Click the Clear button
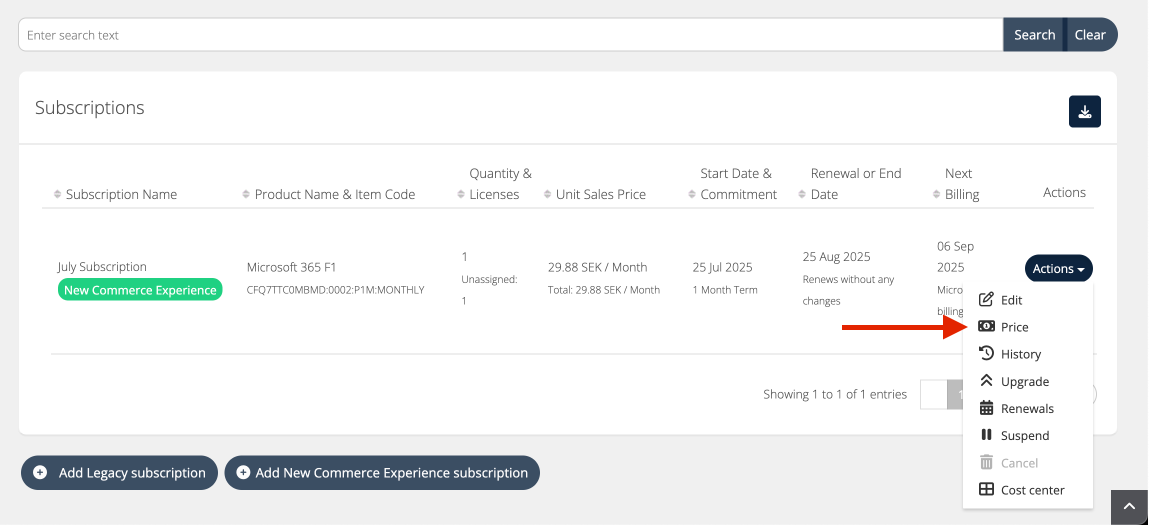 1090,35
